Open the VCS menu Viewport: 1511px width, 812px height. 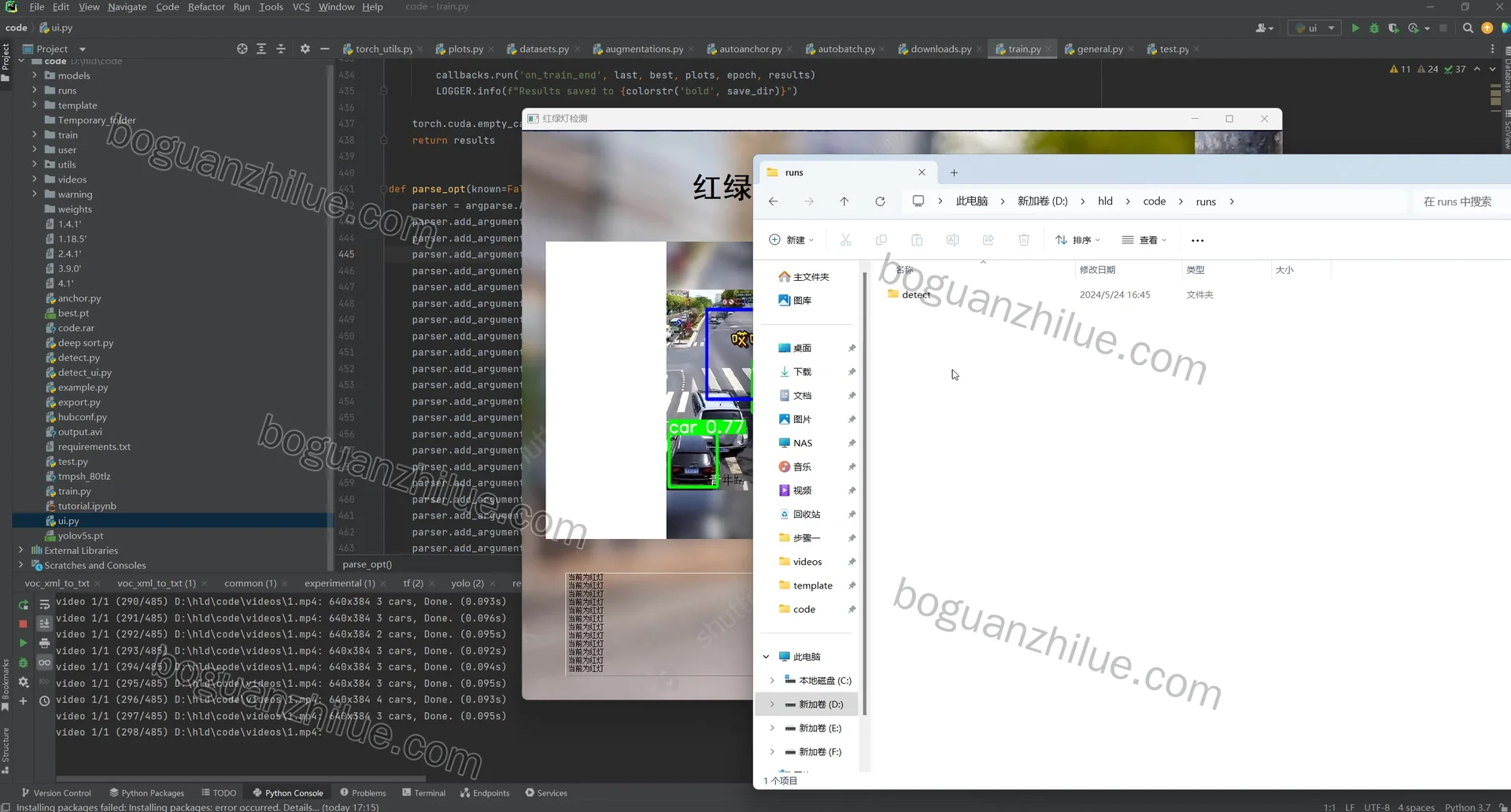point(301,6)
